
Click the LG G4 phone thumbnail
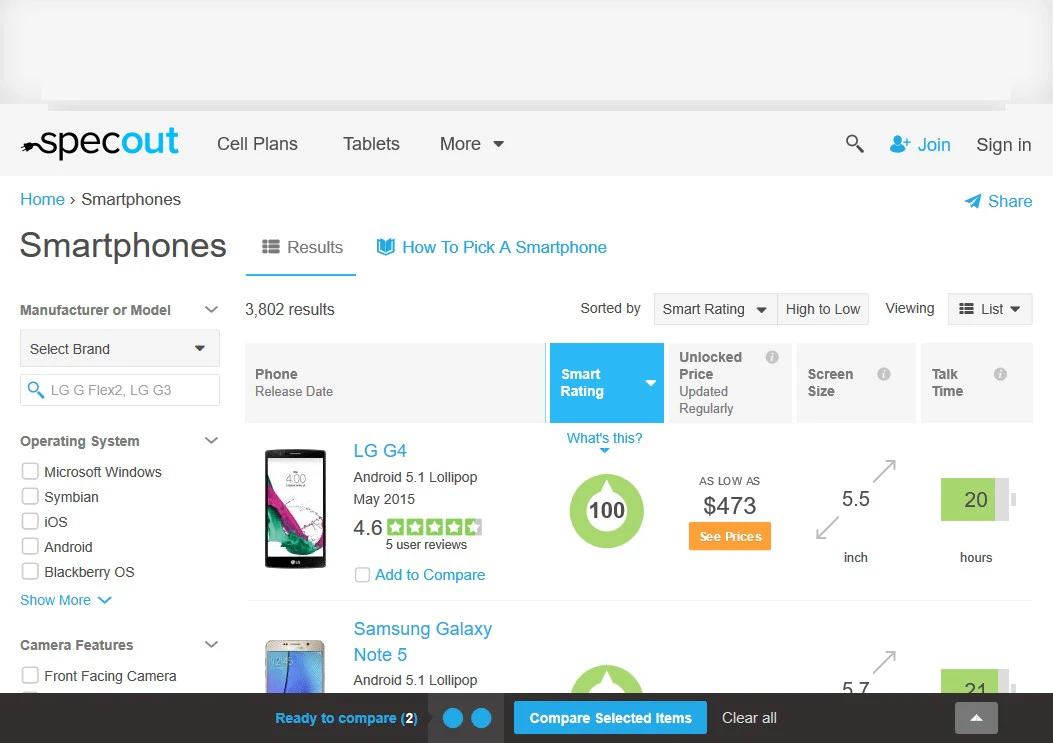click(295, 509)
